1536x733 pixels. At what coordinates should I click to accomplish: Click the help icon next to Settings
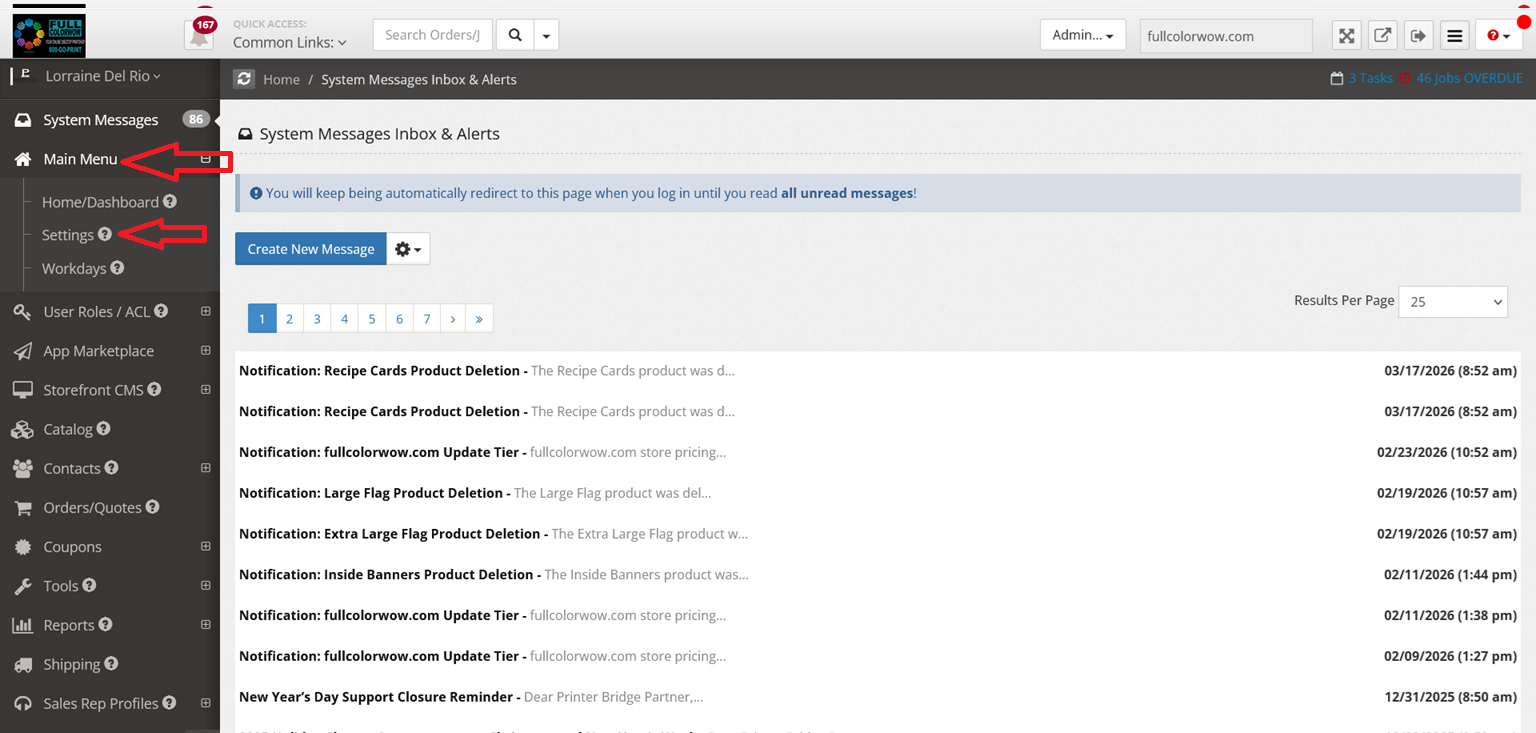(105, 235)
